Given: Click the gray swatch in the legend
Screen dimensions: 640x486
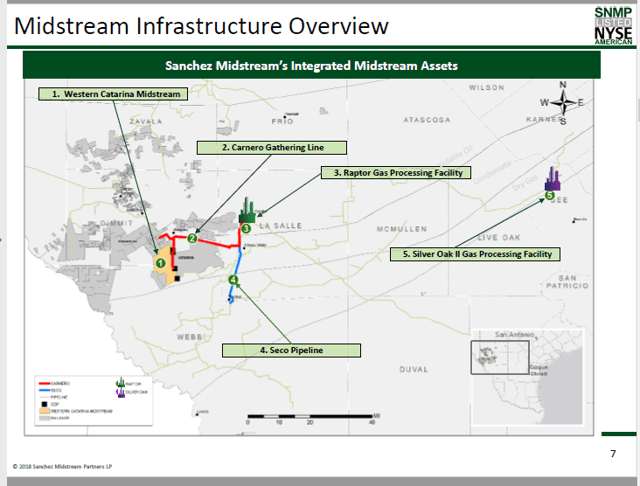Looking at the screenshot, I should (x=44, y=418).
